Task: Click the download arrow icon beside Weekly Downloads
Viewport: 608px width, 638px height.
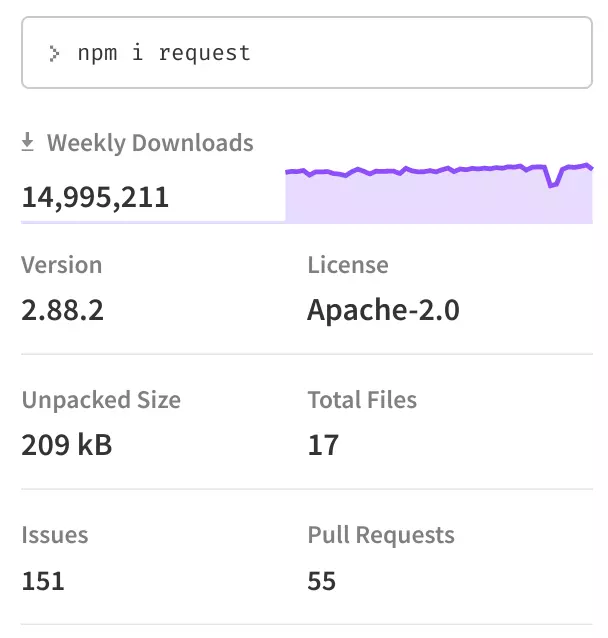Action: pos(29,143)
